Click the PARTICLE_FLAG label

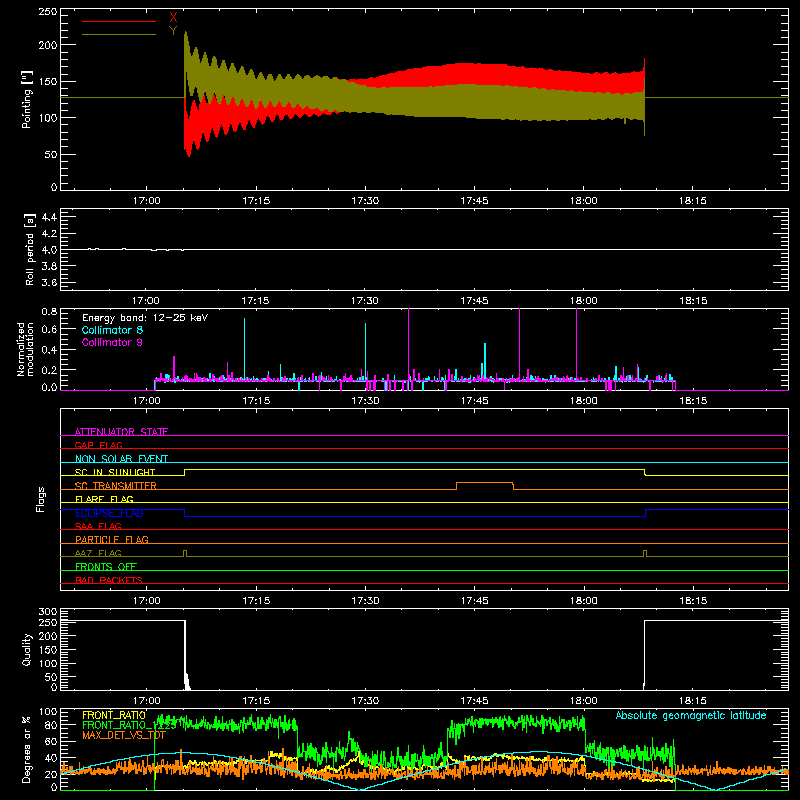112,539
